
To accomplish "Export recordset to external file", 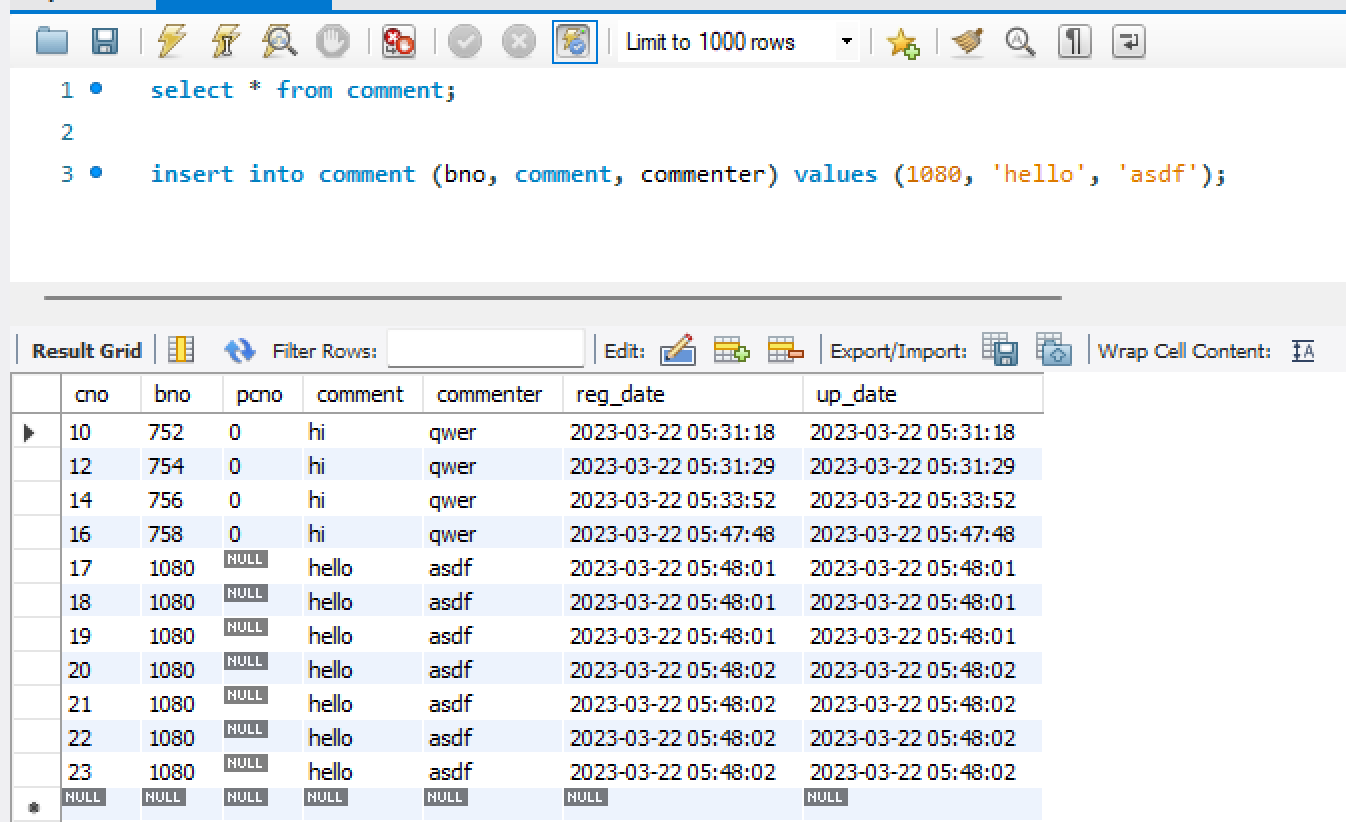I will pyautogui.click(x=1000, y=350).
